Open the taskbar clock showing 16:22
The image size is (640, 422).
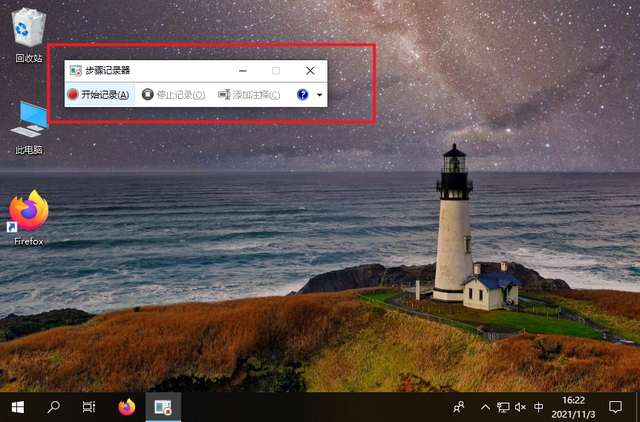pyautogui.click(x=575, y=407)
